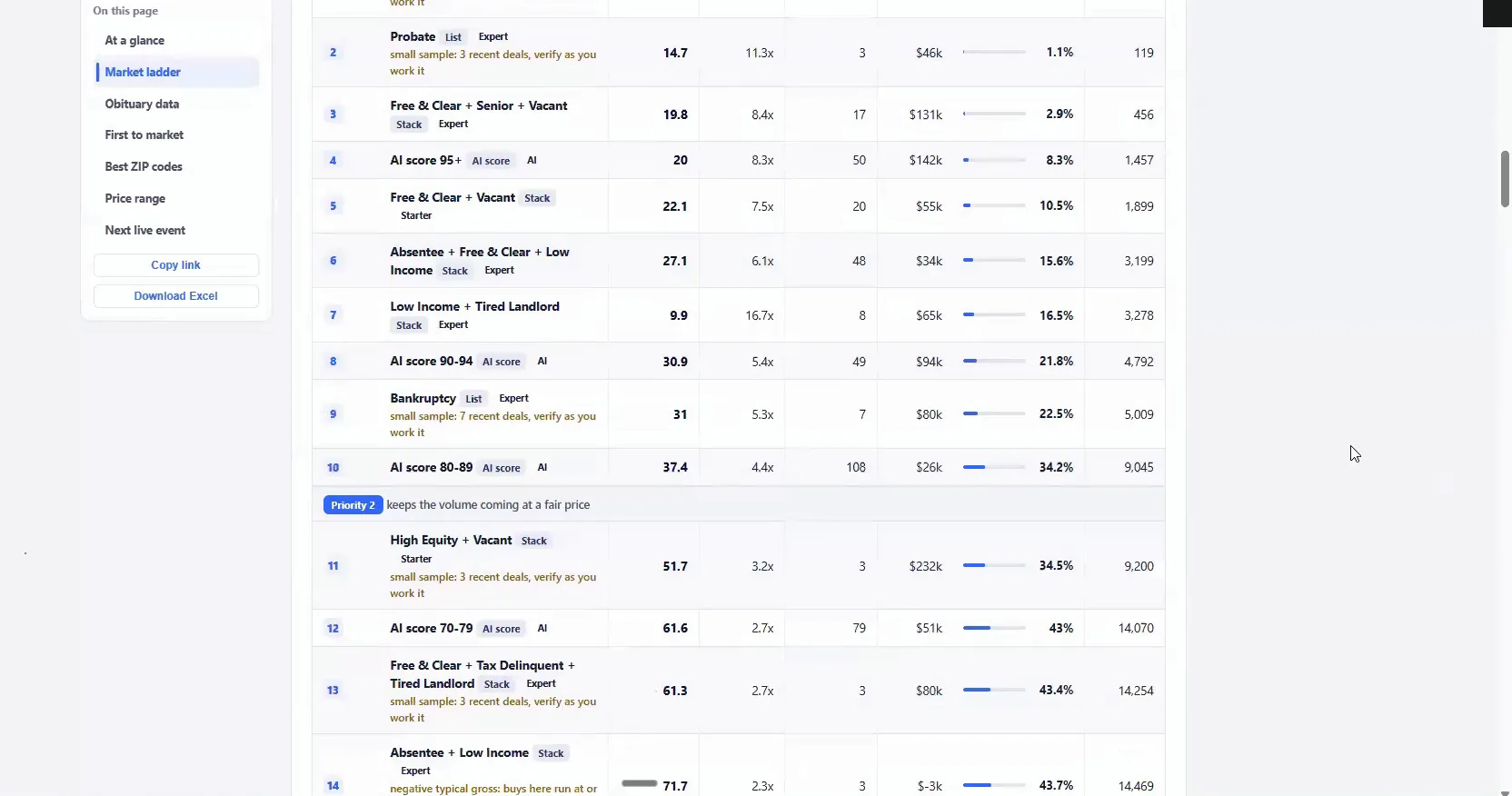Image resolution: width=1512 pixels, height=796 pixels.
Task: Click rank badge 14 for Absentee + Low Income
Action: (x=333, y=786)
